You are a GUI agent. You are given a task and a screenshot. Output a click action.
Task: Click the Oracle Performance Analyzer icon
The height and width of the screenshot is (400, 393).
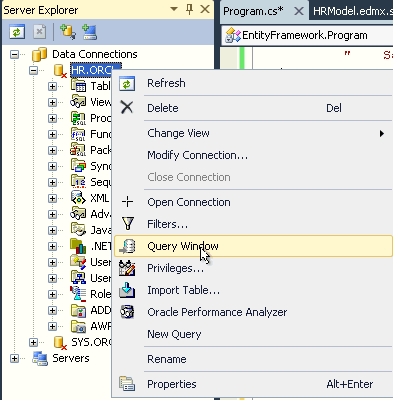127,312
